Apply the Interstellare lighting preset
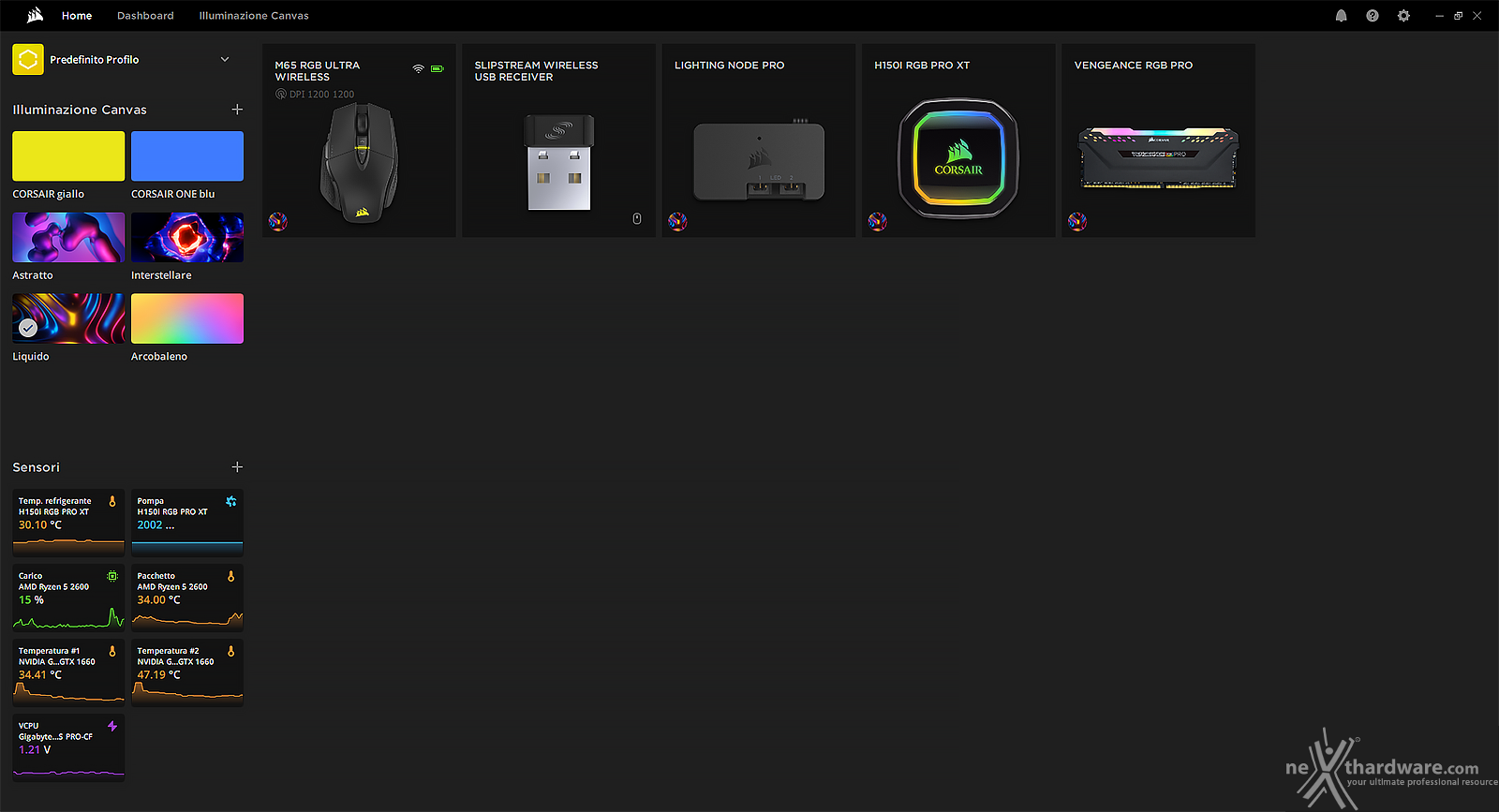Viewport: 1499px width, 812px height. tap(187, 237)
